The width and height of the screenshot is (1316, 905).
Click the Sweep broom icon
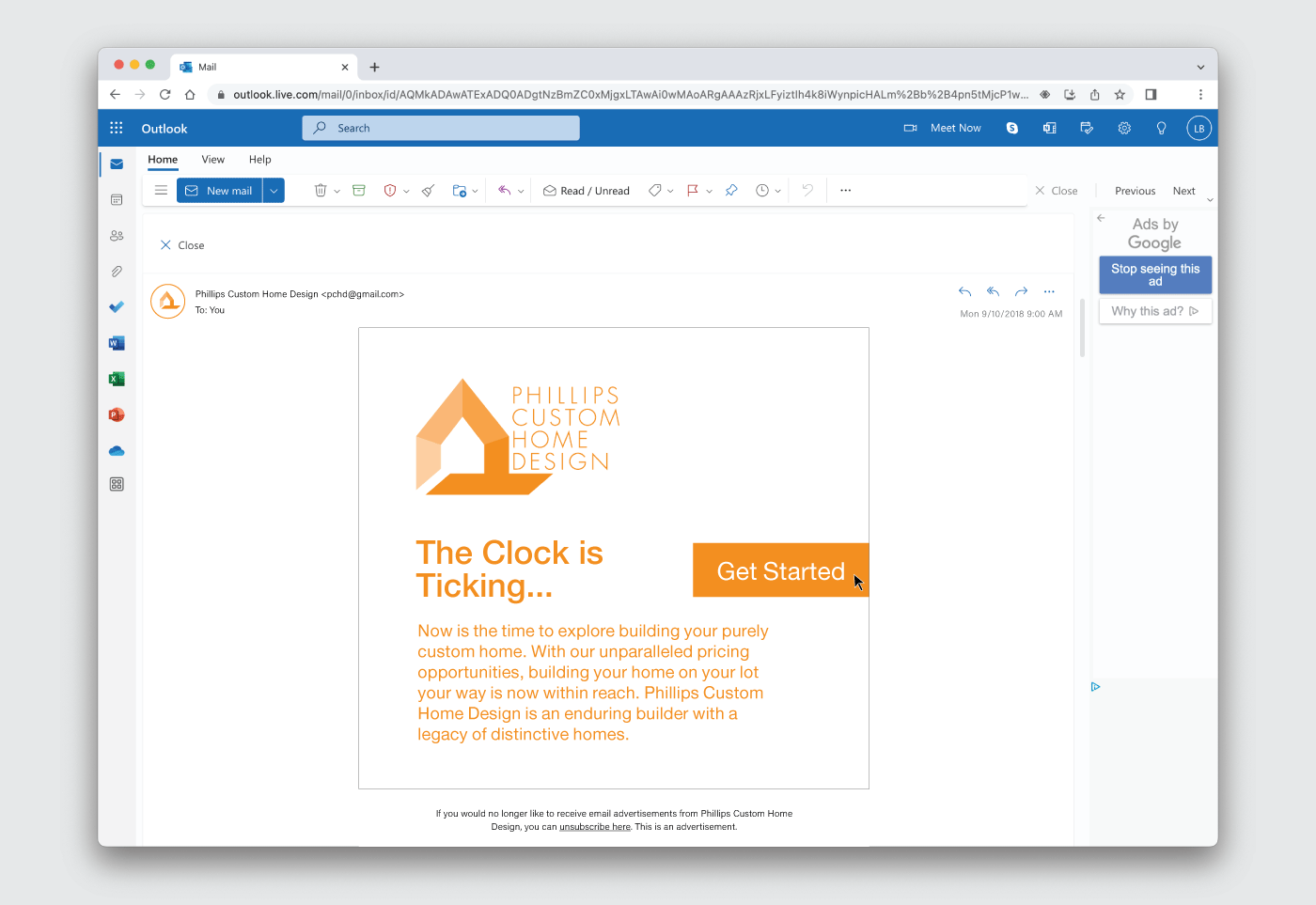coord(428,191)
